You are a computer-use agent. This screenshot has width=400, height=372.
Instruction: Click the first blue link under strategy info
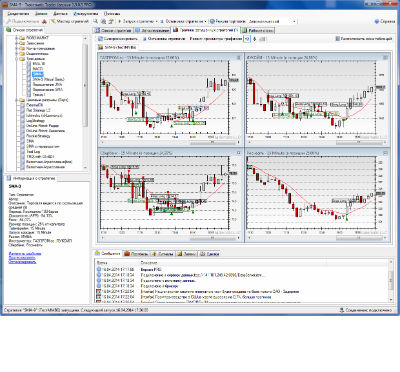click(25, 254)
